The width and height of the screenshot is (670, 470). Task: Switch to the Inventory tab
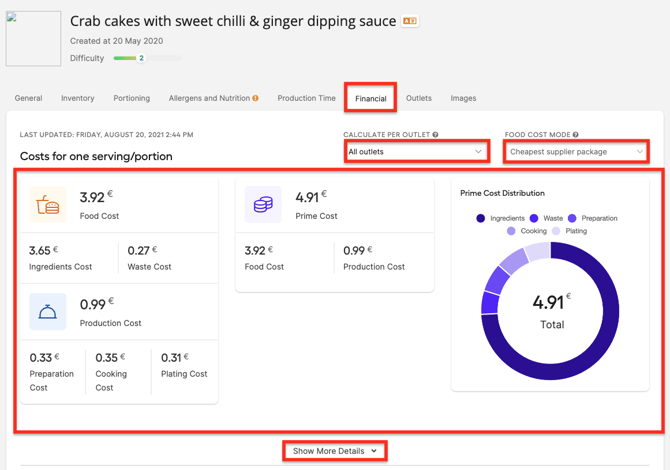(77, 98)
